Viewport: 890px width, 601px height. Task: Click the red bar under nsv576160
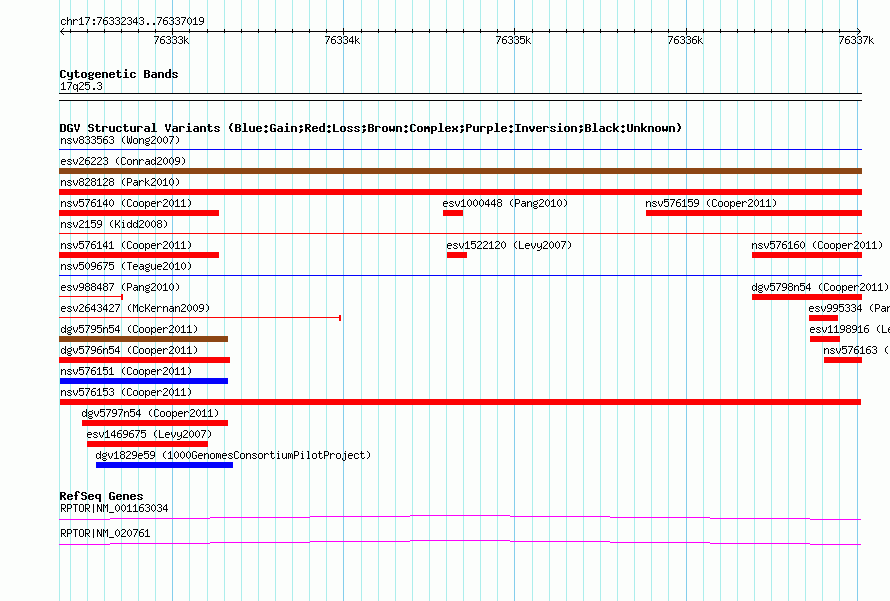tap(807, 255)
